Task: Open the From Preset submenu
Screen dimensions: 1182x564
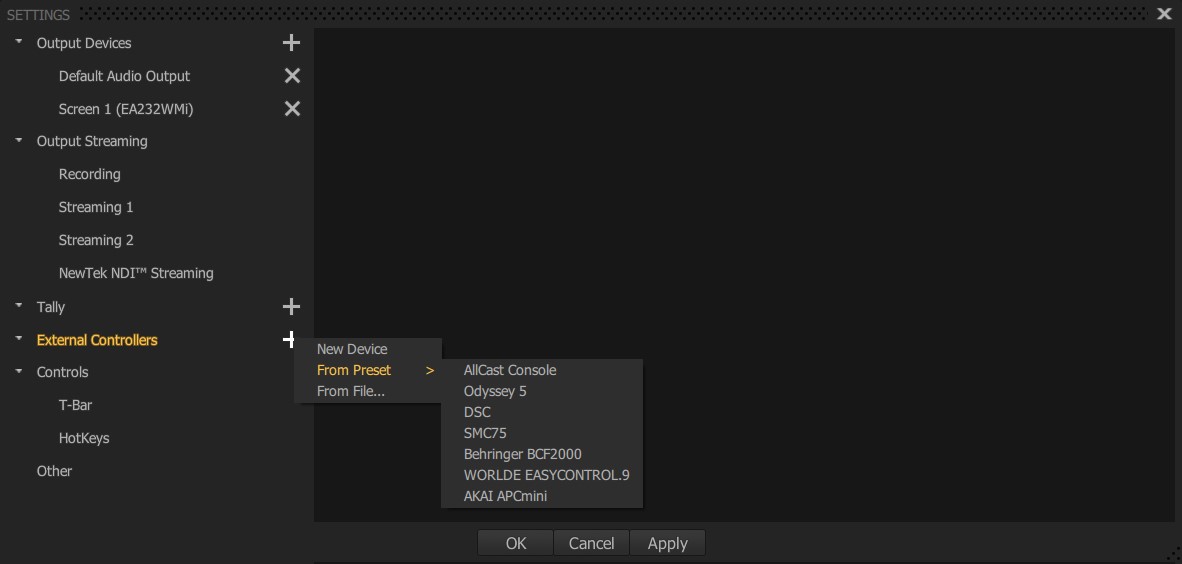Action: pyautogui.click(x=368, y=370)
